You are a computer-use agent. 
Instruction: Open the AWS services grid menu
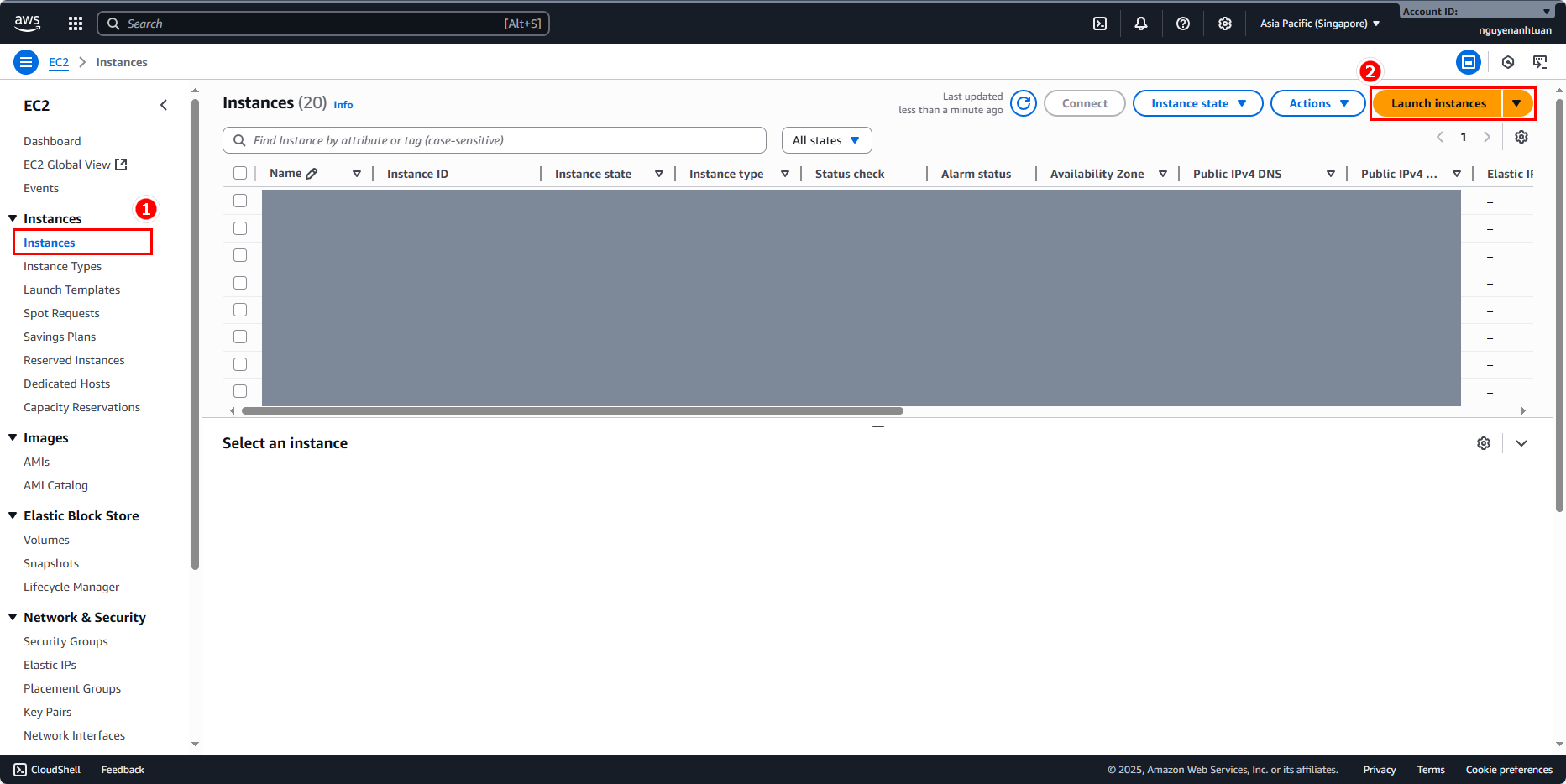76,24
